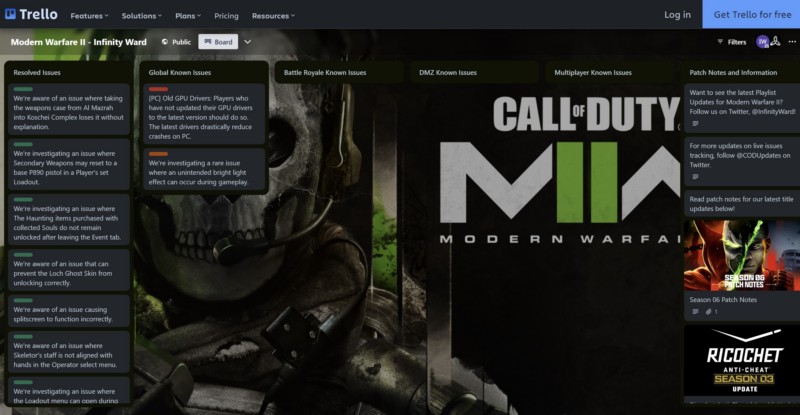Click the Trello logo in the header
Viewport: 800px width, 415px height.
tap(31, 14)
